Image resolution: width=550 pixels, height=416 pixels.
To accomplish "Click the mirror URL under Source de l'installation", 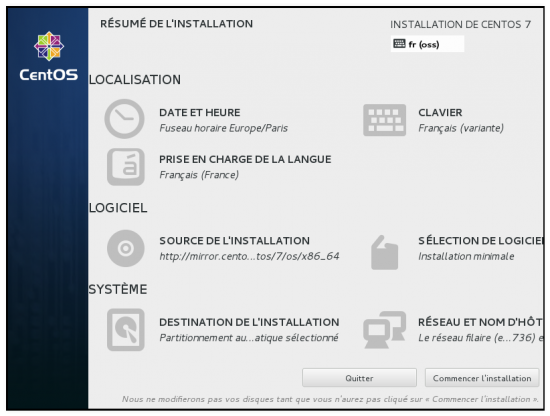I will [x=249, y=256].
